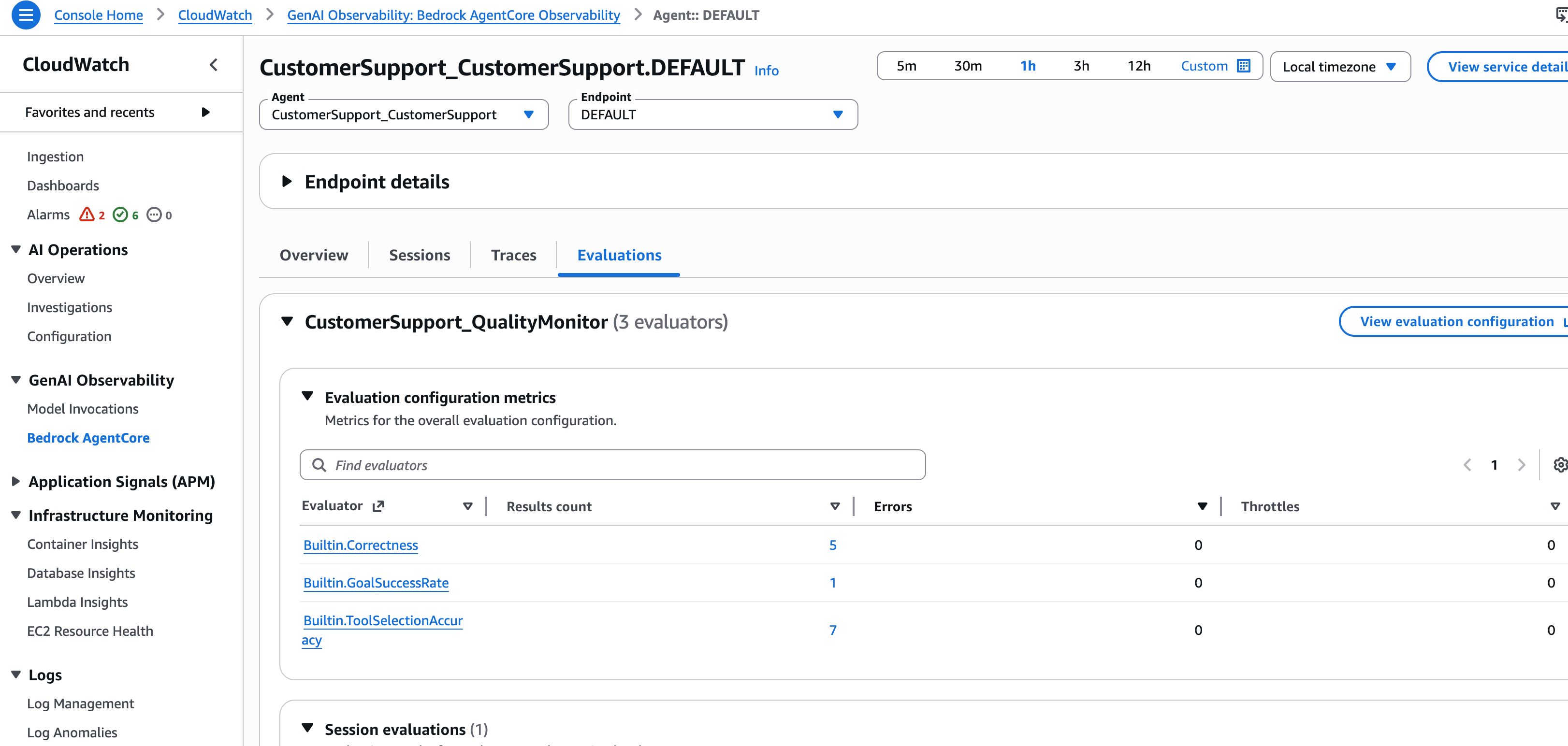Image resolution: width=1568 pixels, height=746 pixels.
Task: Select the 1h time range option
Action: (x=1028, y=66)
